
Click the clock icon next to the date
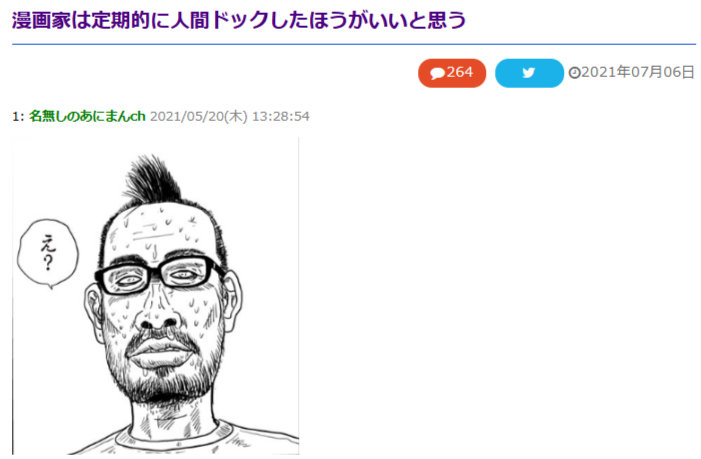pos(574,73)
